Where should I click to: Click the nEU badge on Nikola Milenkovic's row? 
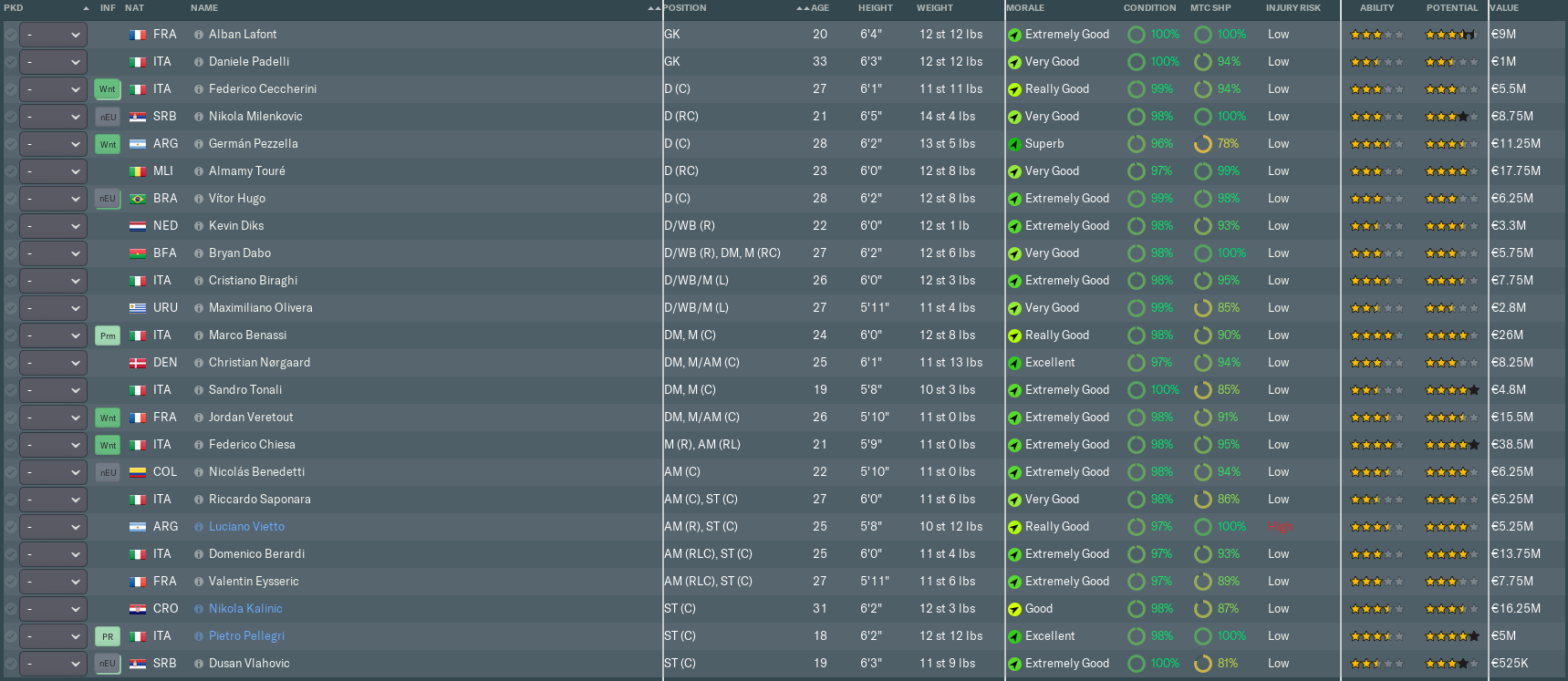[108, 117]
